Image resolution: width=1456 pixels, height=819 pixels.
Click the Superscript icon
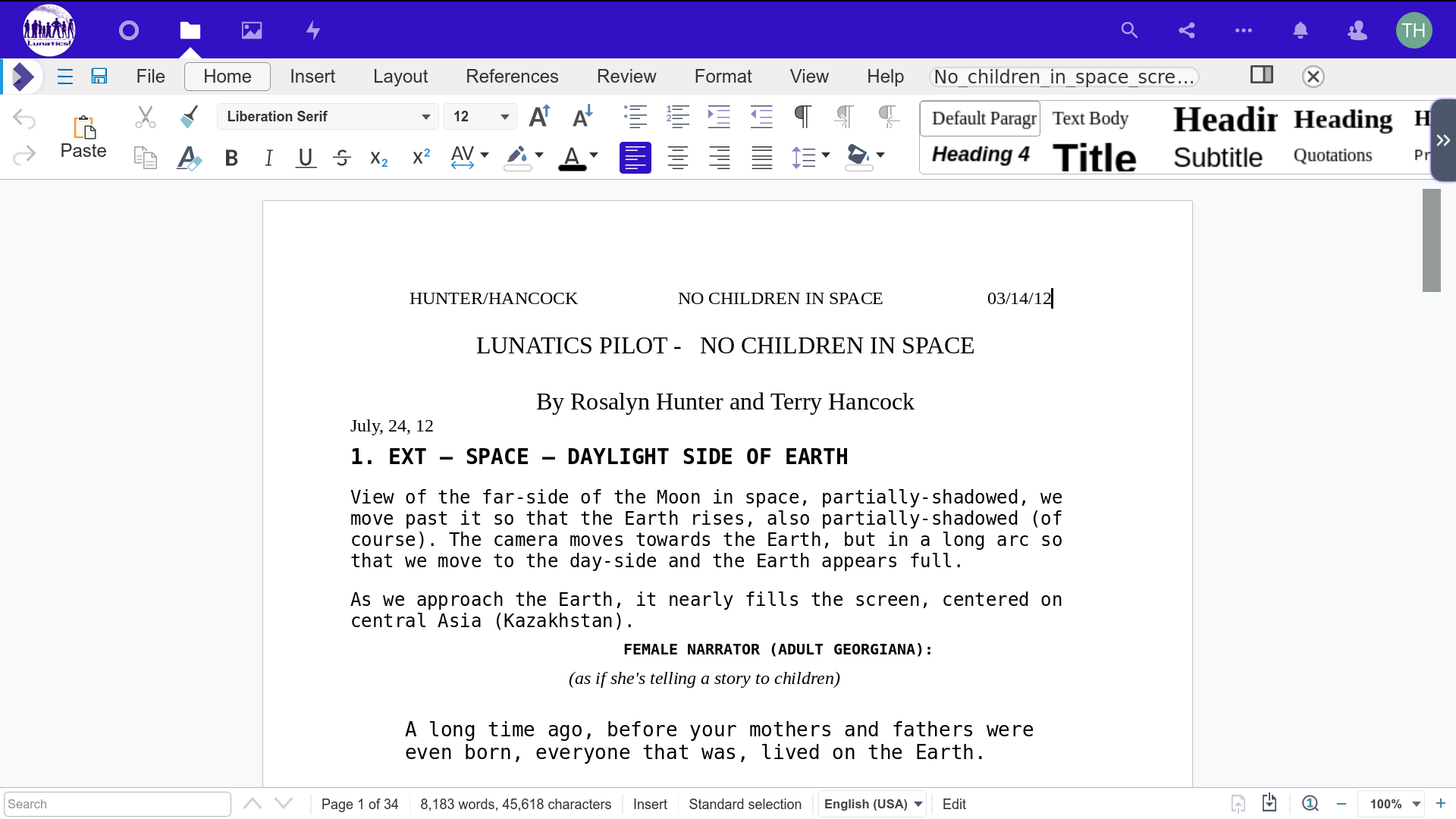point(421,158)
